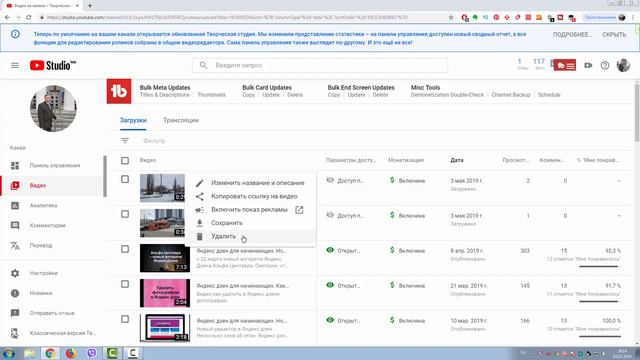Click the browser address bar URL
Viewport: 640px width, 360px height.
pyautogui.click(x=227, y=18)
